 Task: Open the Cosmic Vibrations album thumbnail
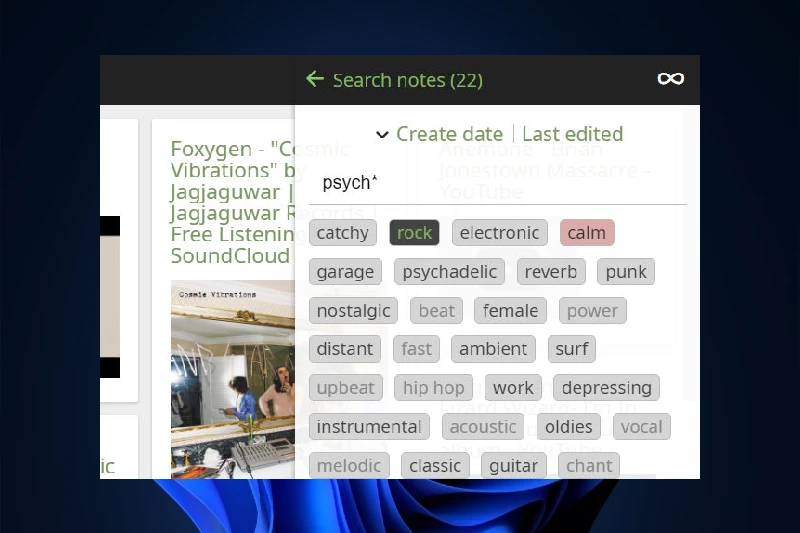233,379
